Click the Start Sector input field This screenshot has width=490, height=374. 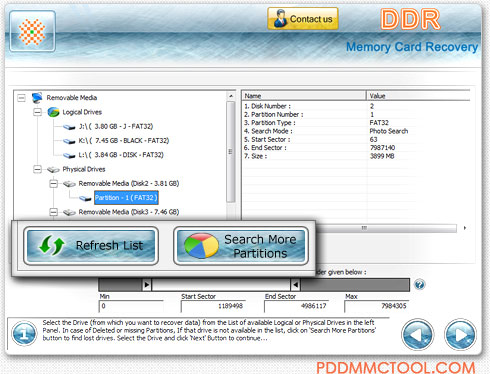(213, 306)
